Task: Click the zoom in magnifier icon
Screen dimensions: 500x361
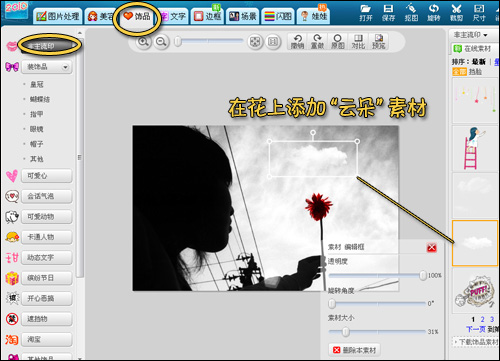Action: pyautogui.click(x=143, y=42)
